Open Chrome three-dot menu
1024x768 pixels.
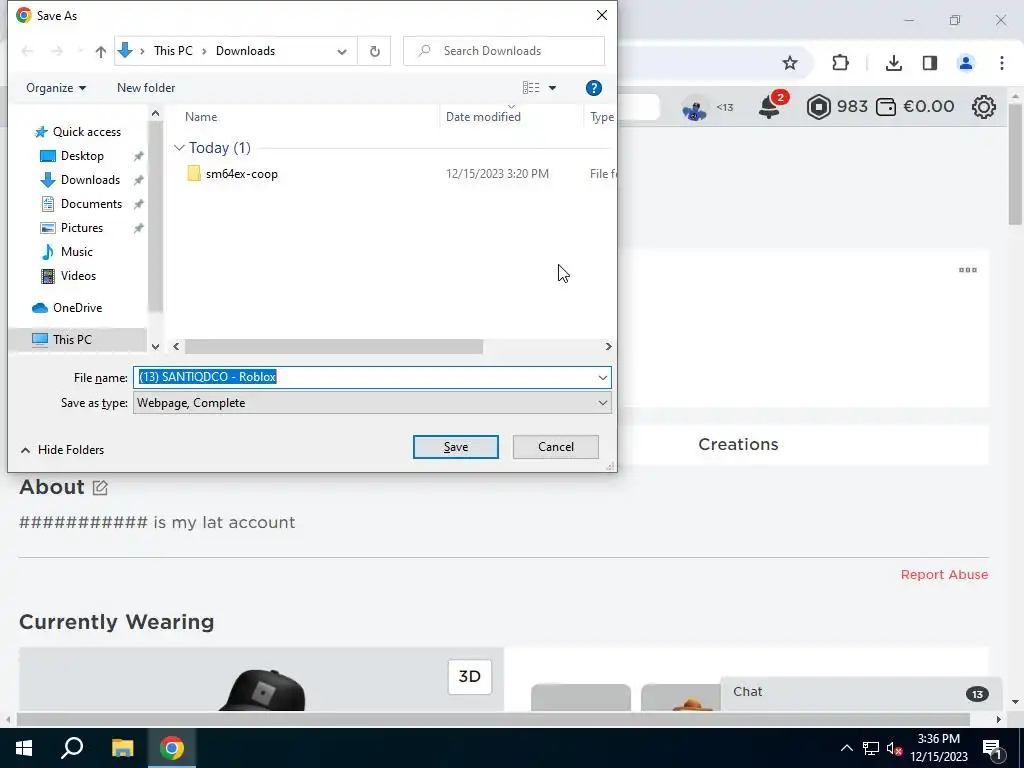[1002, 63]
